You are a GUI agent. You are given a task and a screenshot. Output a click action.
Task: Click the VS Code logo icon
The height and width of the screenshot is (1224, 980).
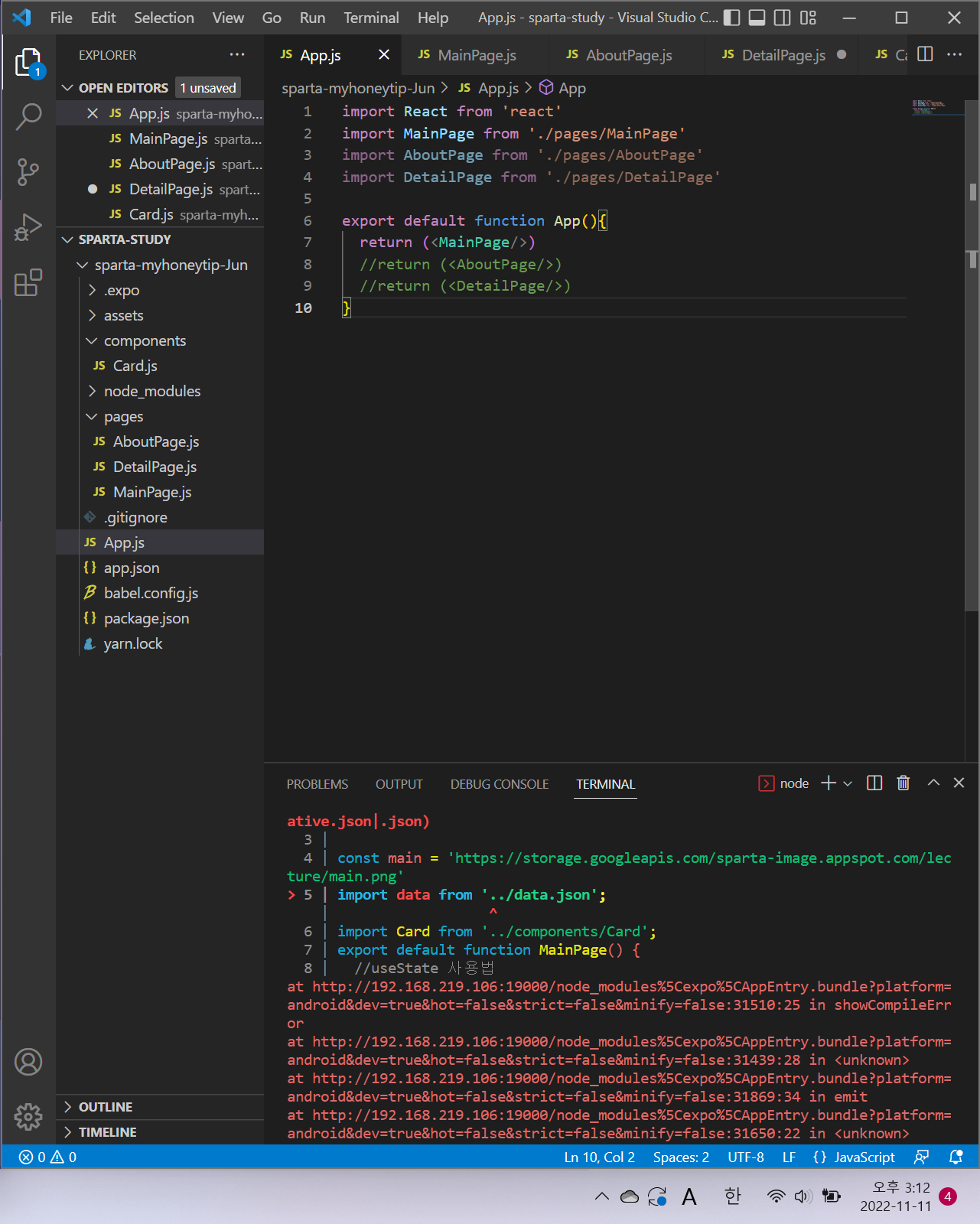(x=21, y=18)
